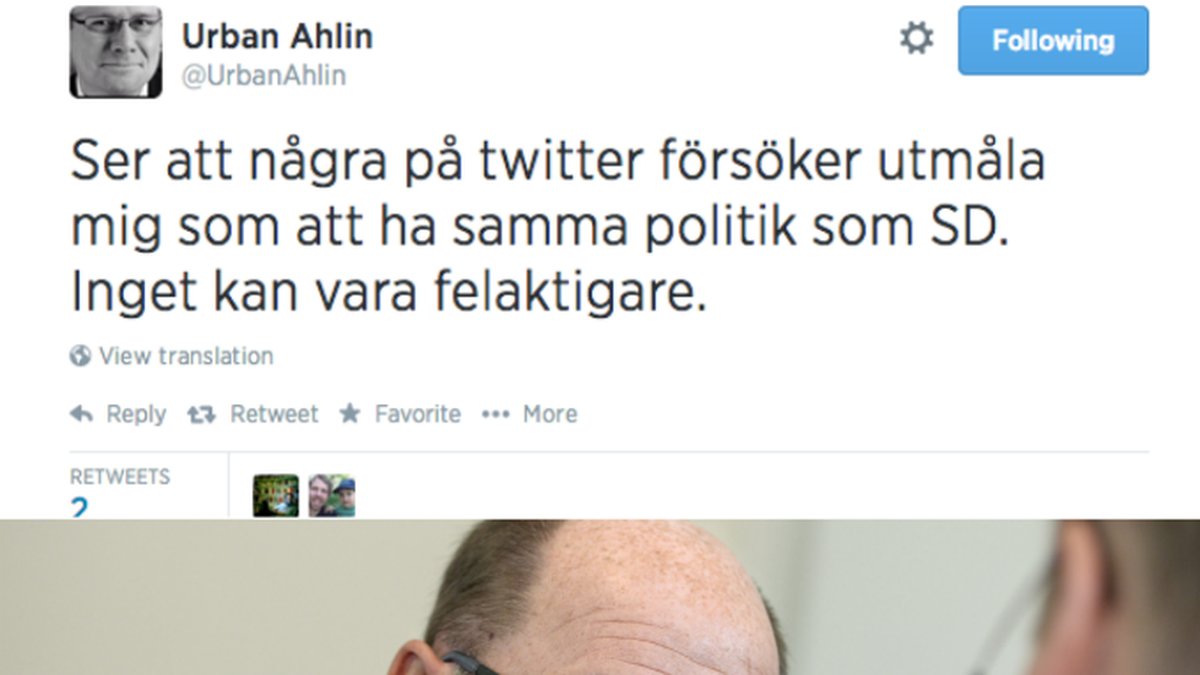Click the Following button
The image size is (1200, 675).
pyautogui.click(x=1053, y=41)
